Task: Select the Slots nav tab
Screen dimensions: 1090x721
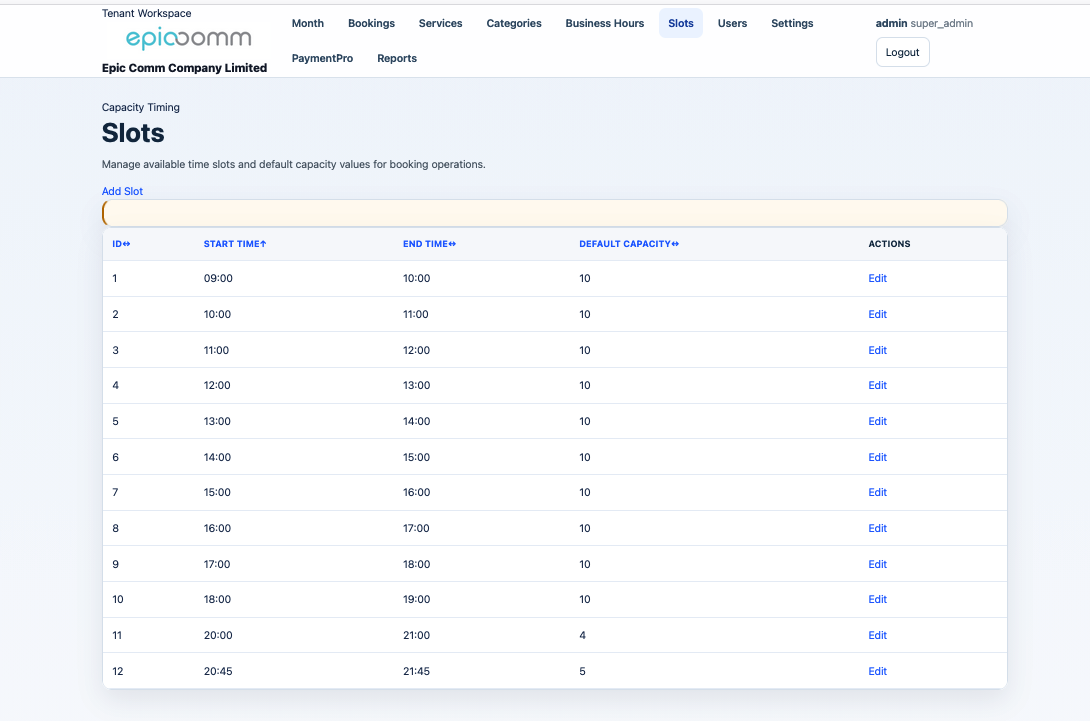Action: click(681, 23)
